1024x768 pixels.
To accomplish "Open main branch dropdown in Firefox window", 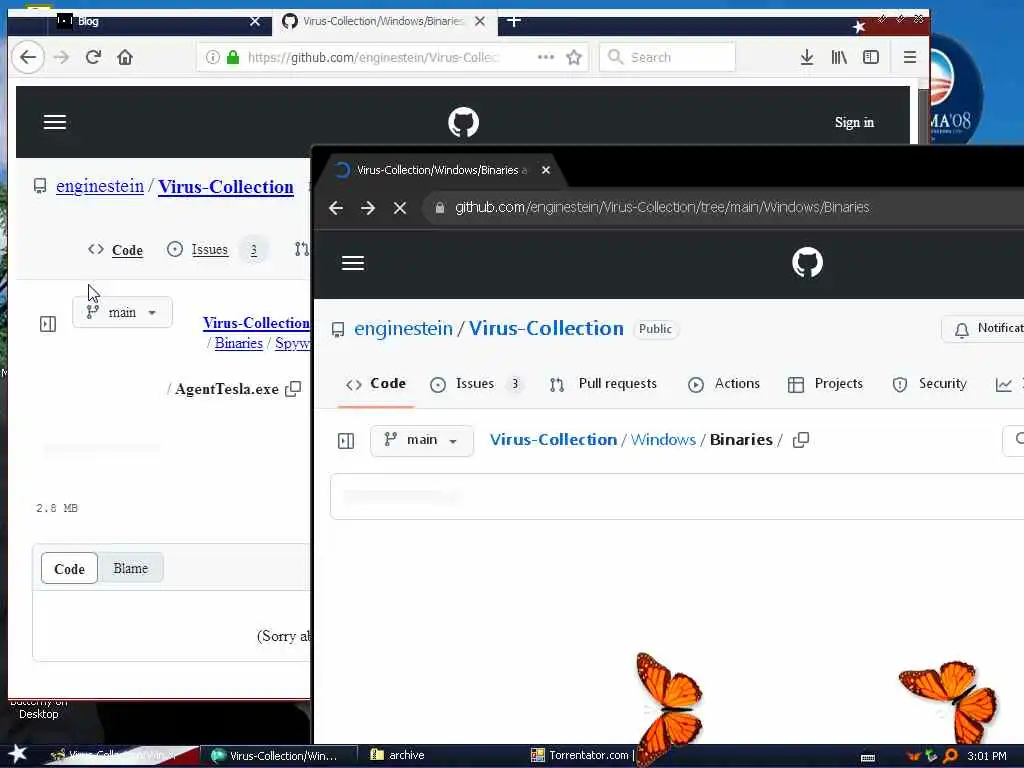I will pyautogui.click(x=122, y=312).
